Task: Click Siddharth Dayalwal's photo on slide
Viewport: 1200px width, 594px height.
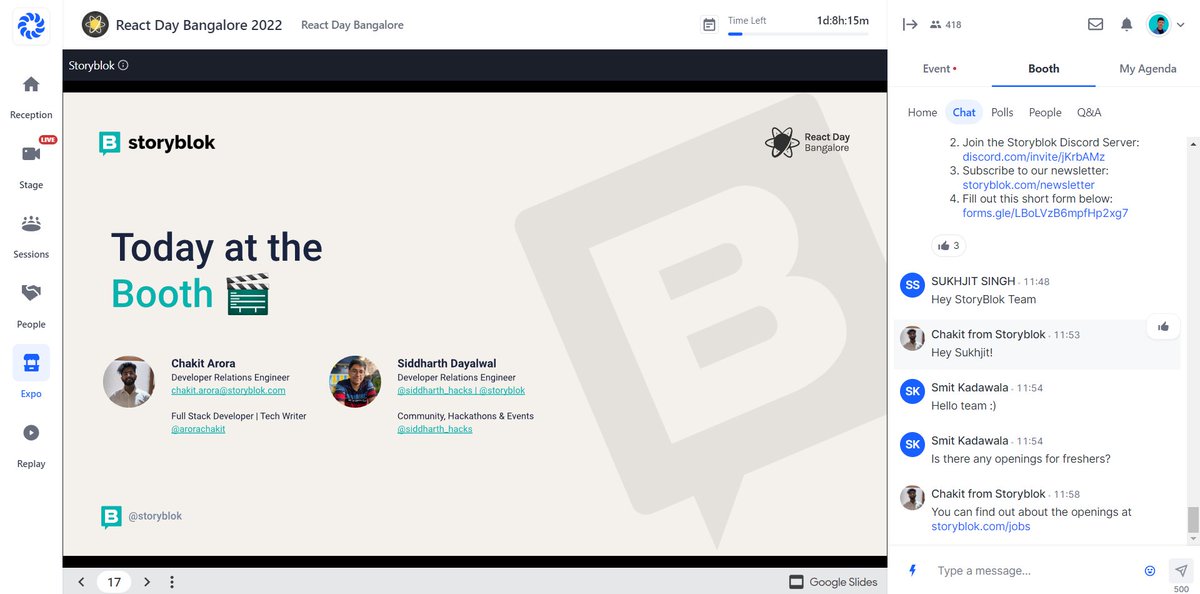Action: [355, 381]
